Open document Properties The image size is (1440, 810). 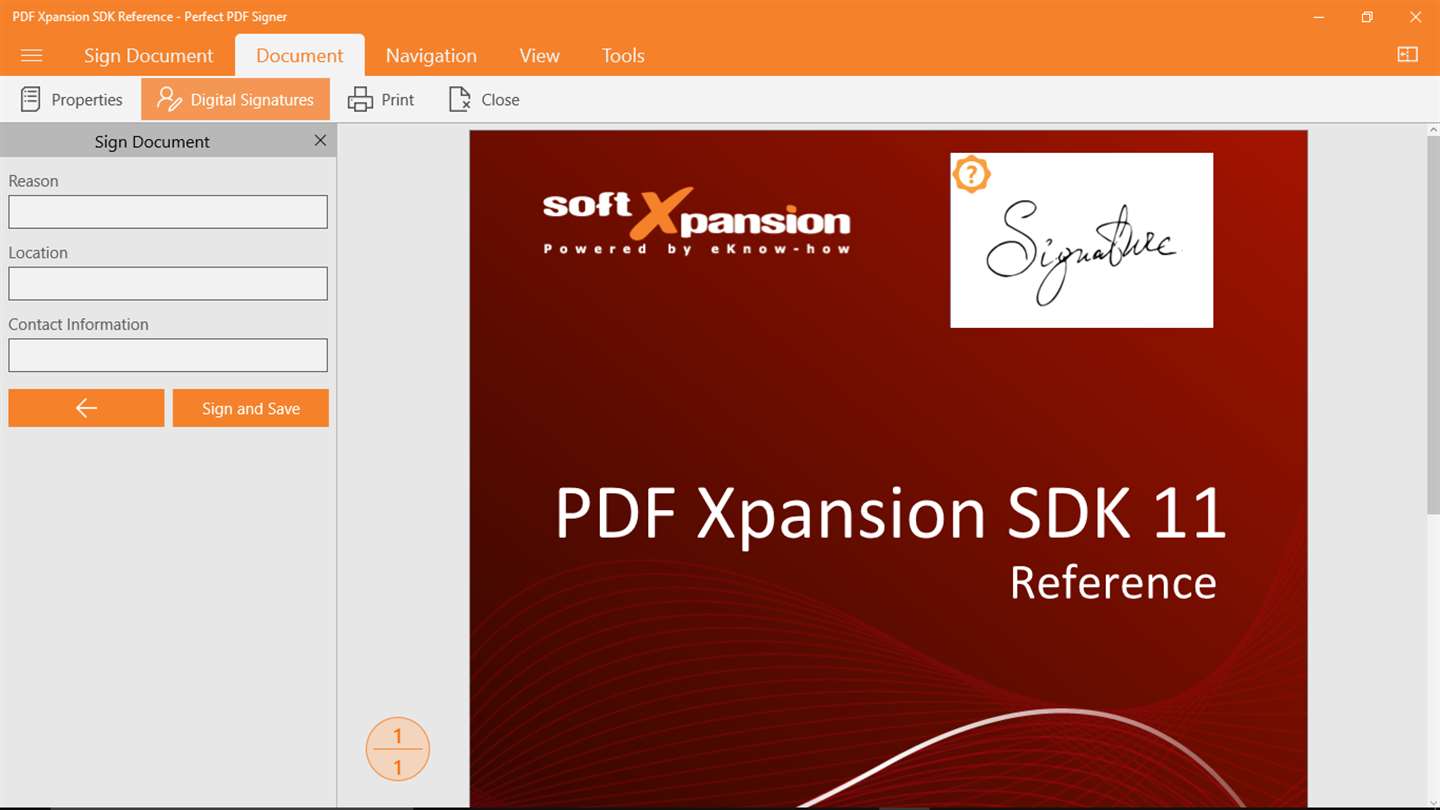pos(72,100)
